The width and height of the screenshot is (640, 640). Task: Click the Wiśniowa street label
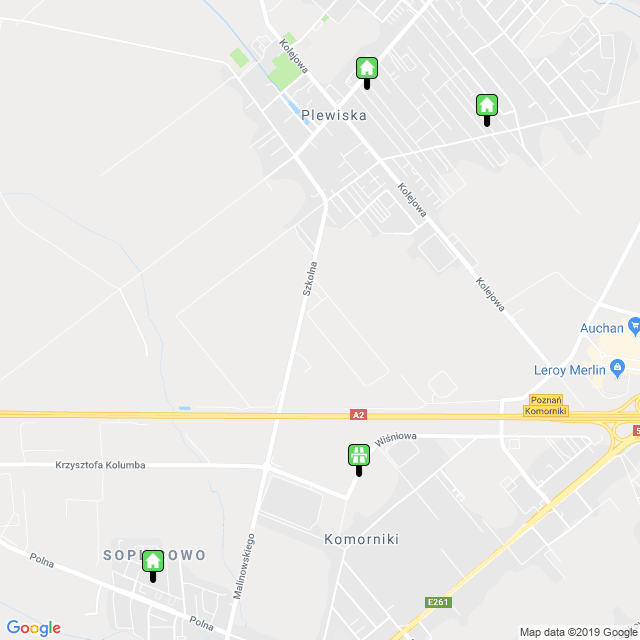[x=396, y=439]
